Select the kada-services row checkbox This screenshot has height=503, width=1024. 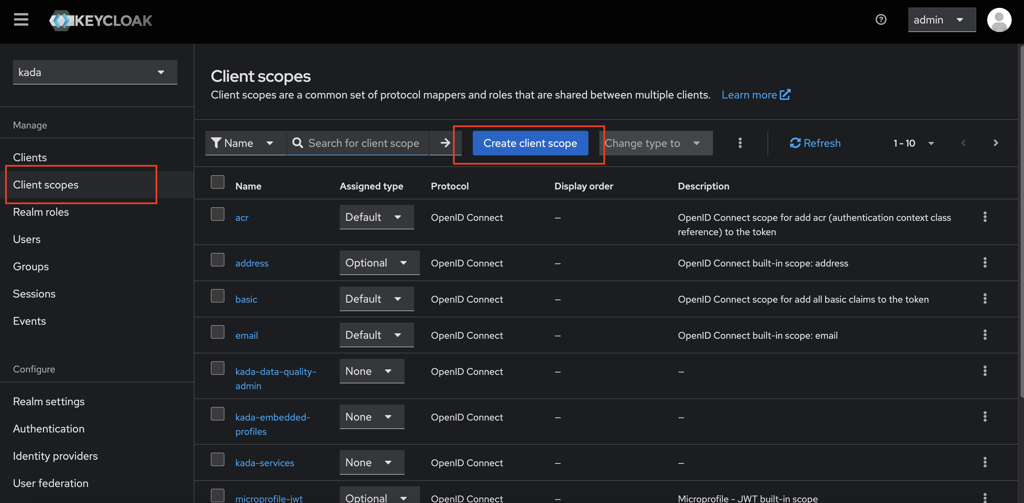[217, 460]
